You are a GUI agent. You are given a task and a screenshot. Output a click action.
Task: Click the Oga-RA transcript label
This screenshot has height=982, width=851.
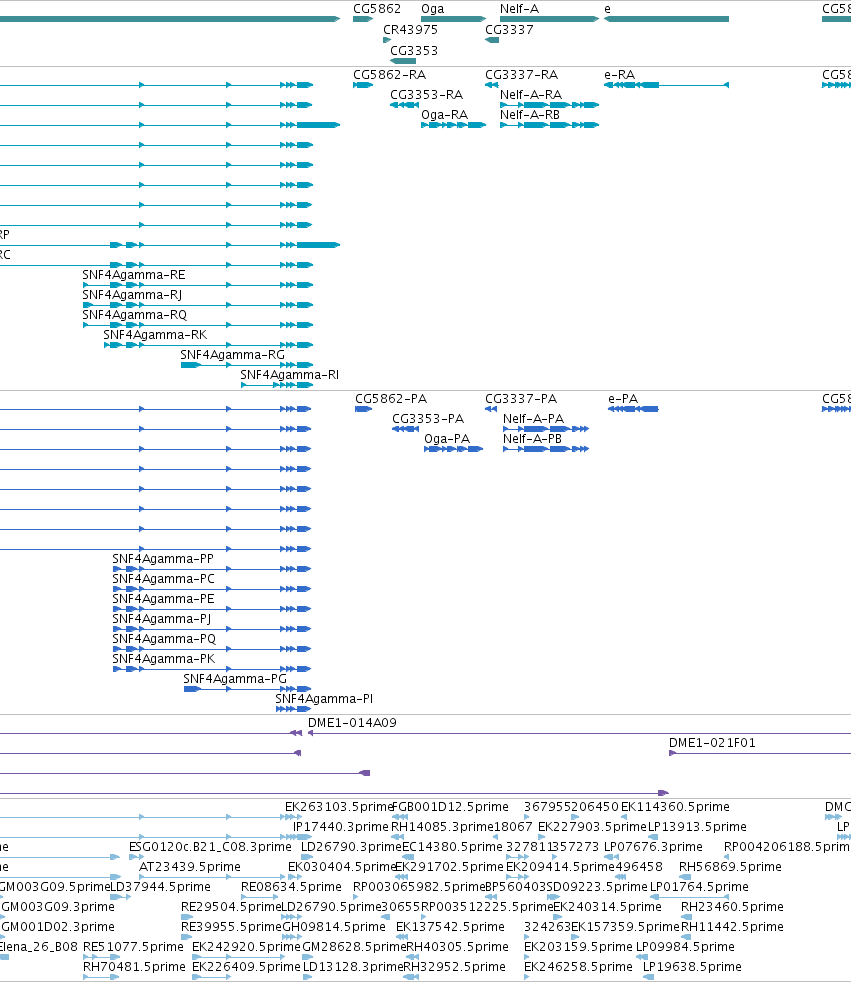click(x=445, y=115)
